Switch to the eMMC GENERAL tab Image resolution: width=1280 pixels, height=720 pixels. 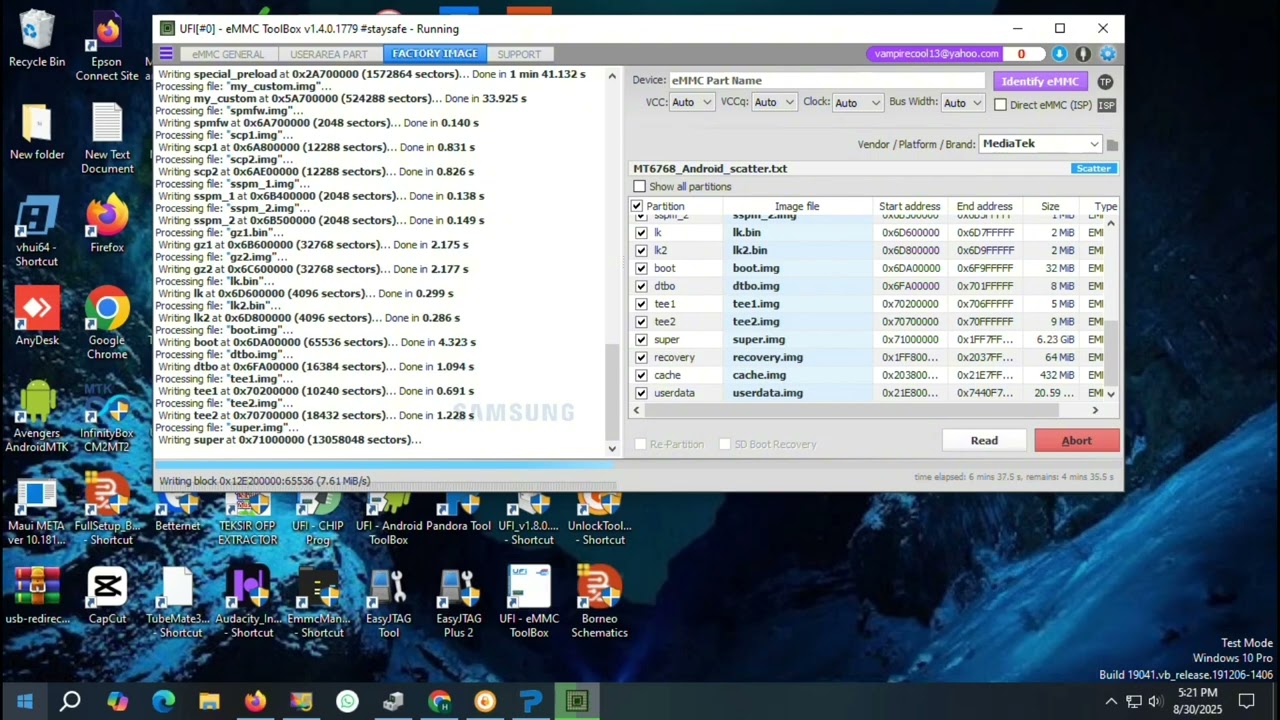tap(229, 54)
